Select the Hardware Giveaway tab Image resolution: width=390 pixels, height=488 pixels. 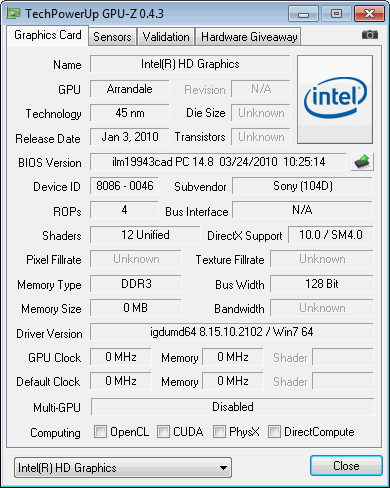point(249,37)
